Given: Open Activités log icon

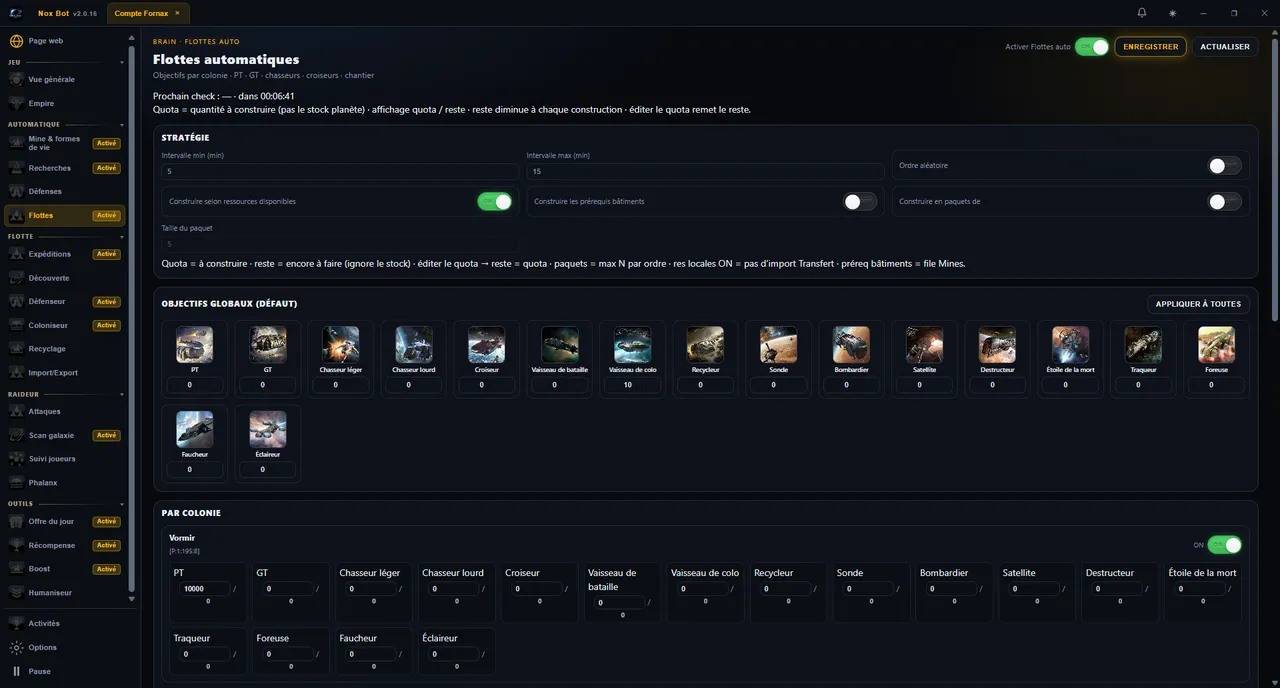Looking at the screenshot, I should coord(16,623).
